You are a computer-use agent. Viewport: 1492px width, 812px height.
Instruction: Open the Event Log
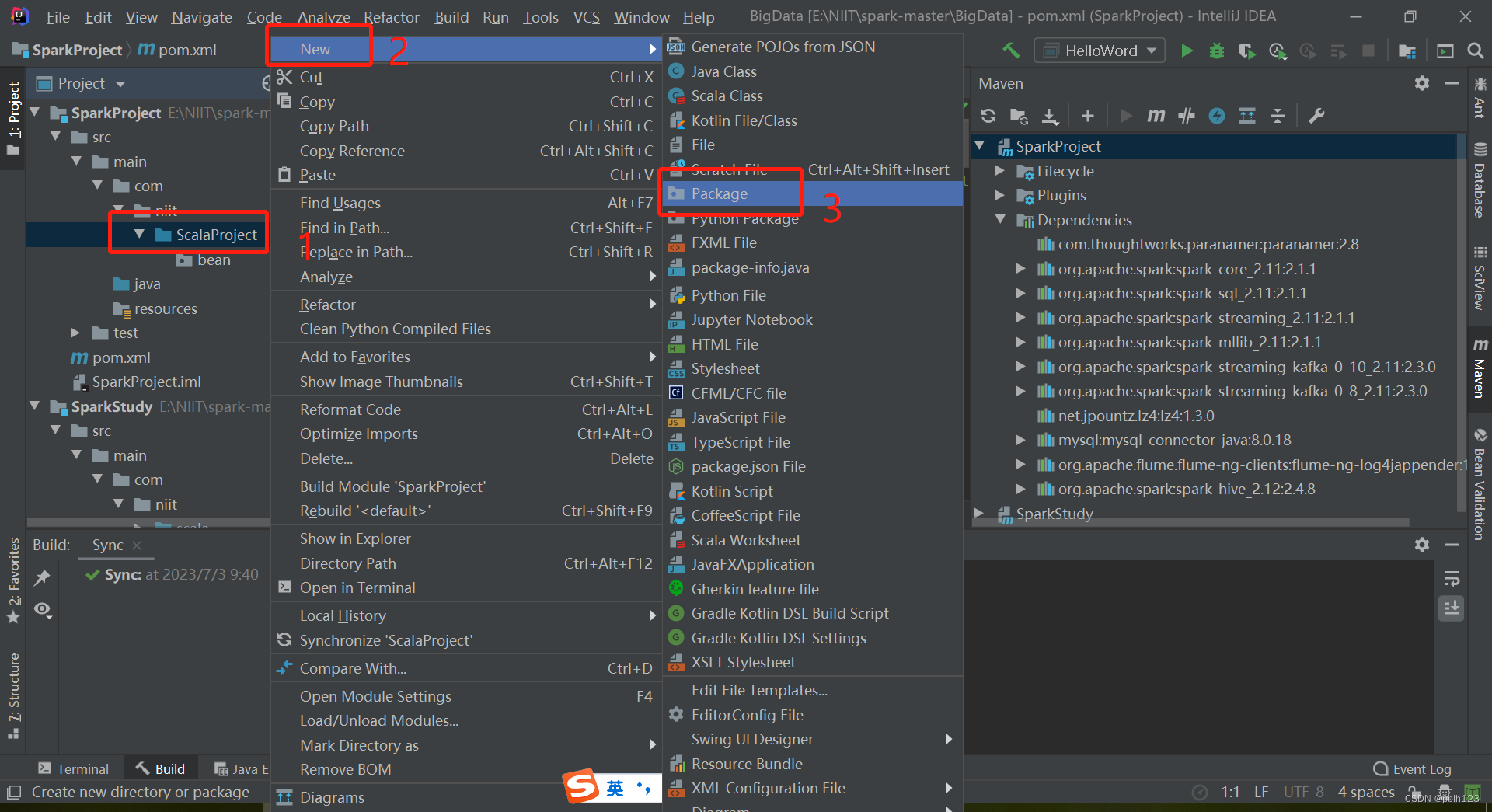[1413, 768]
